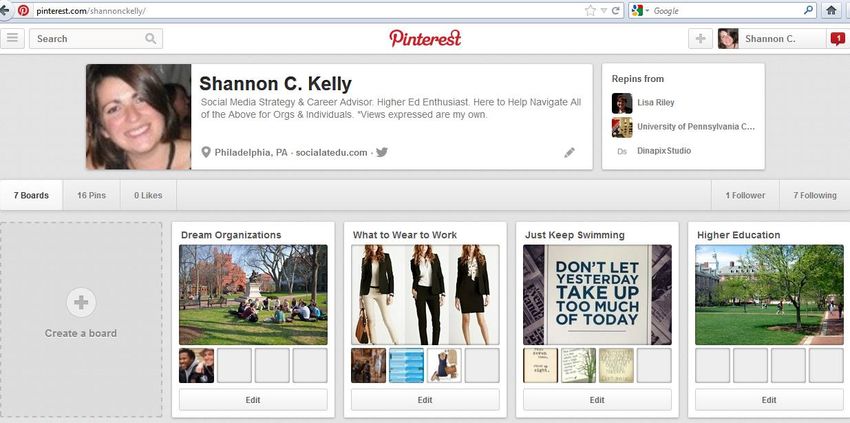The width and height of the screenshot is (850, 423).
Task: Edit the What to Wear to Work board
Action: click(x=425, y=400)
